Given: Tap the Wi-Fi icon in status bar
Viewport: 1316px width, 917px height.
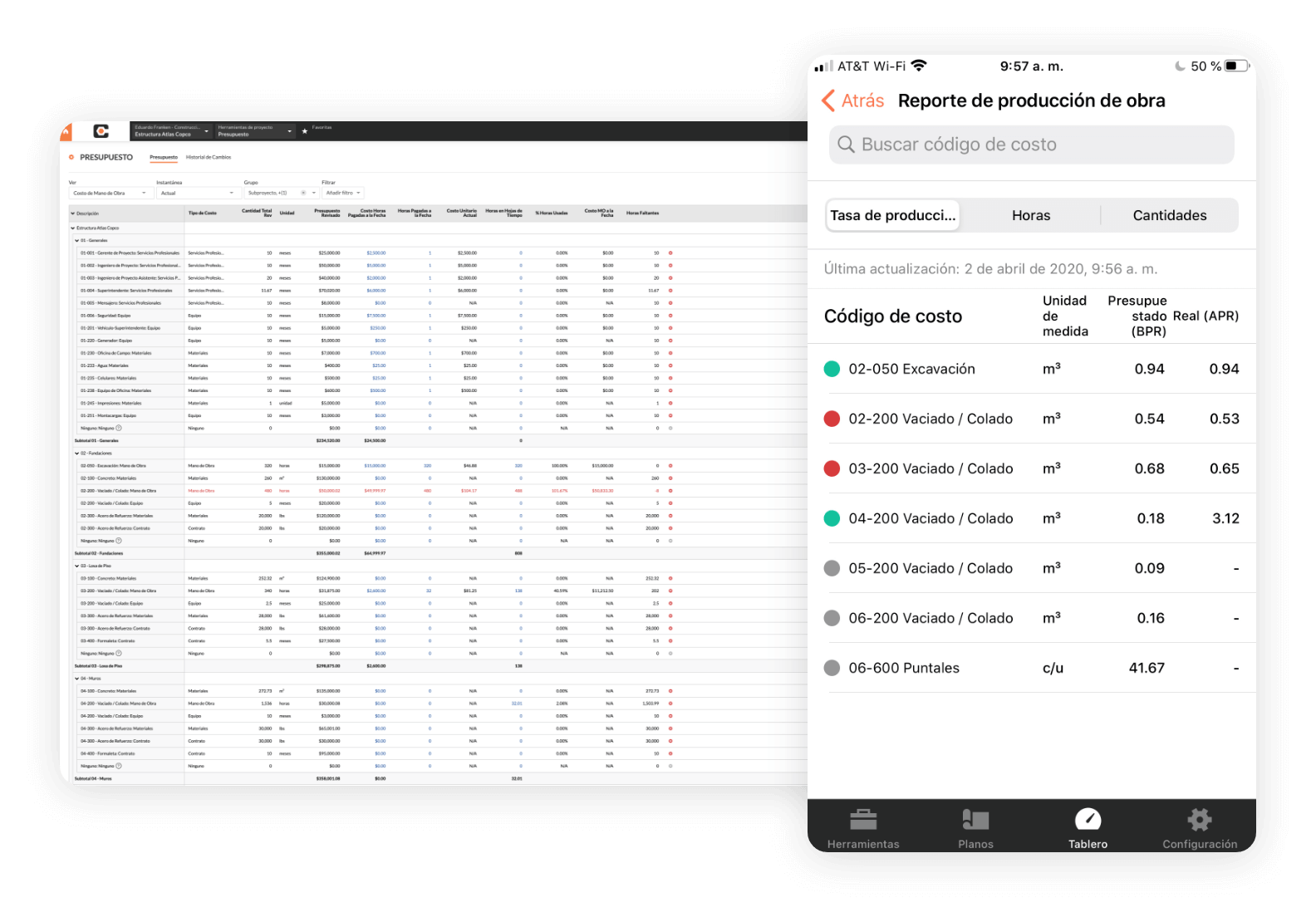Looking at the screenshot, I should click(x=919, y=66).
